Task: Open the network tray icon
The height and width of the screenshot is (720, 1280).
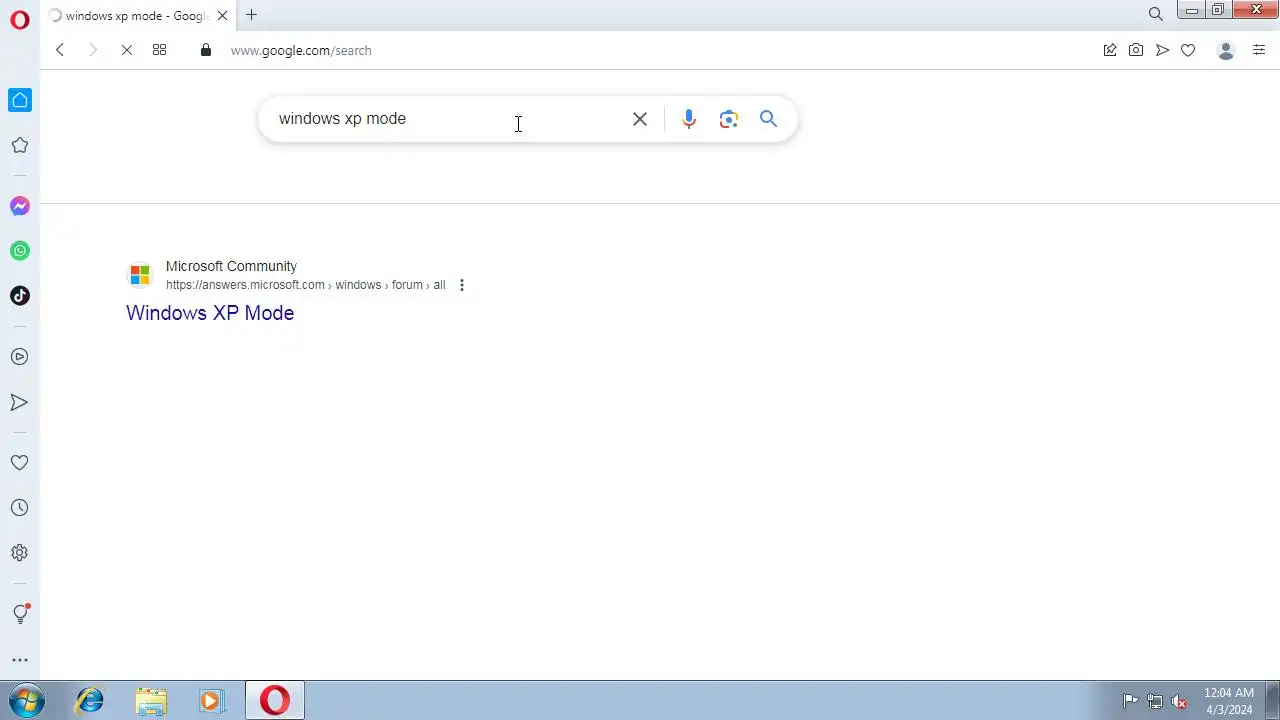Action: click(x=1155, y=701)
